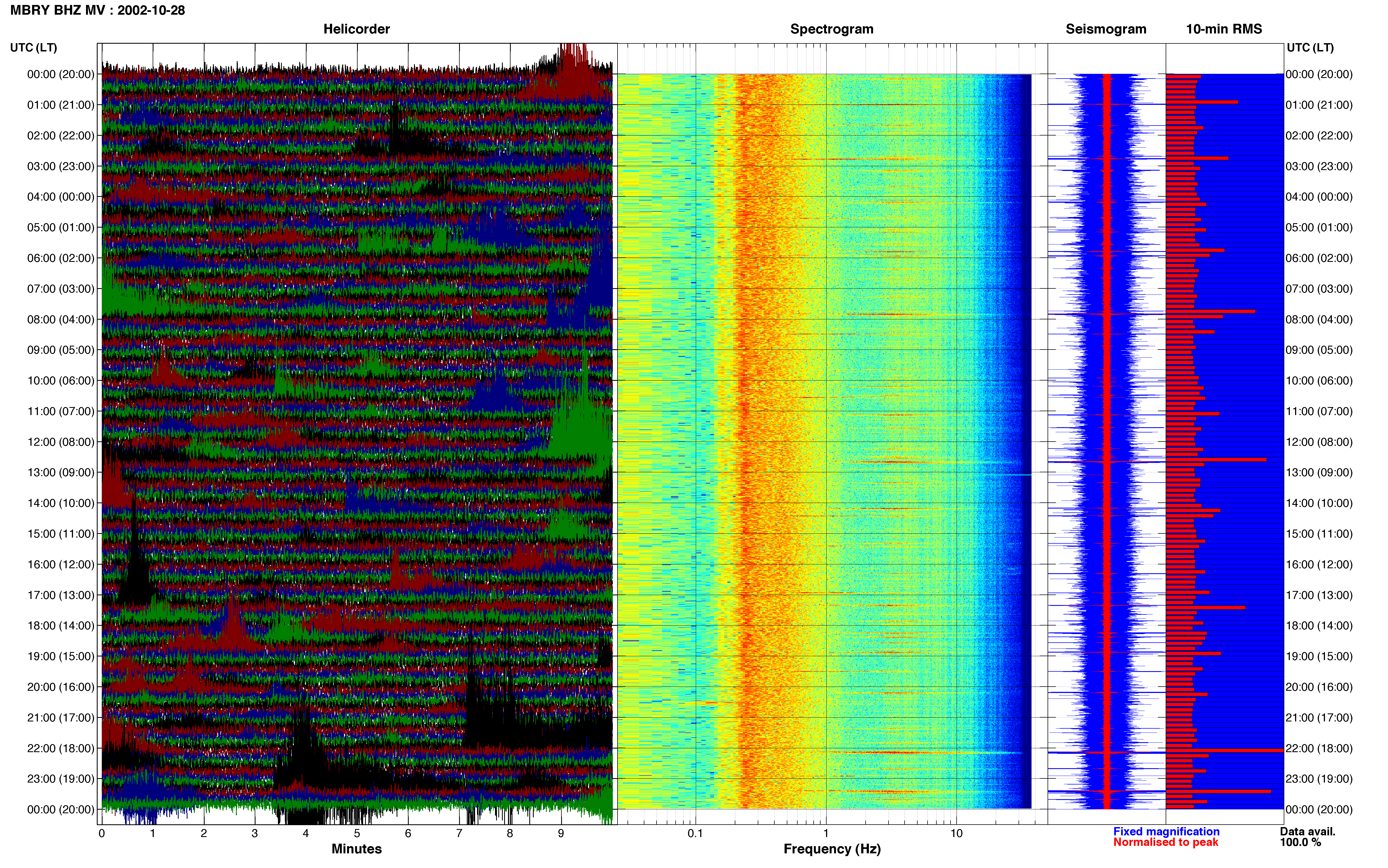Click the left 15:00 (11:00) time label

(x=61, y=534)
